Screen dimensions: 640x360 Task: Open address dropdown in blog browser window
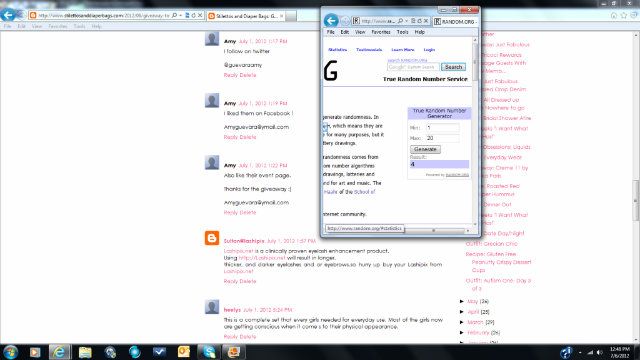click(180, 16)
